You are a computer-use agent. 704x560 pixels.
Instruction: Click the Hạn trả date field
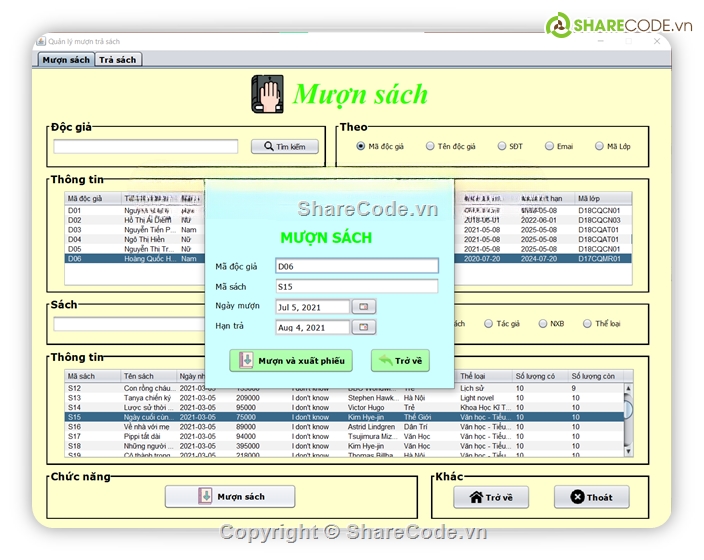(312, 327)
